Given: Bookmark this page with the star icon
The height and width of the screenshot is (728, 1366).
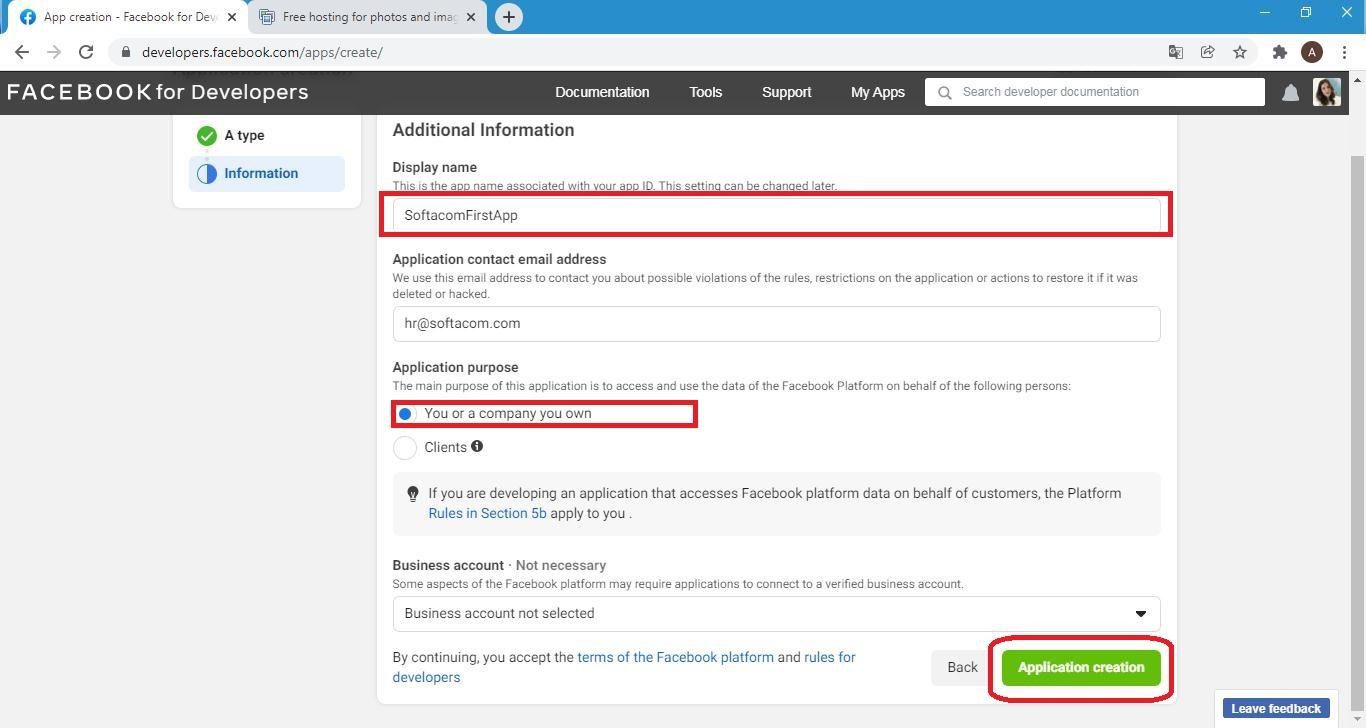Looking at the screenshot, I should pyautogui.click(x=1240, y=52).
